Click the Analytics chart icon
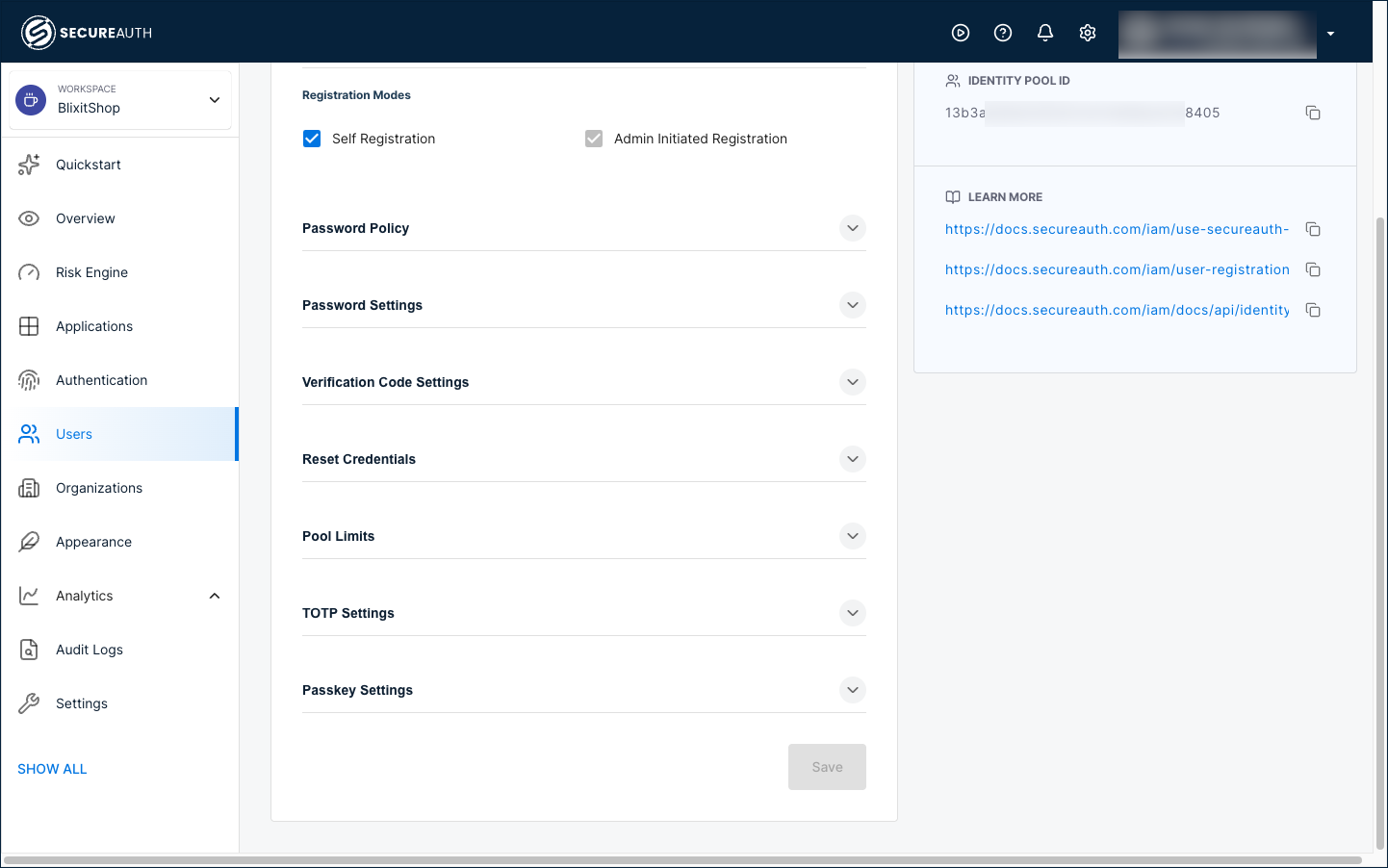 click(29, 596)
